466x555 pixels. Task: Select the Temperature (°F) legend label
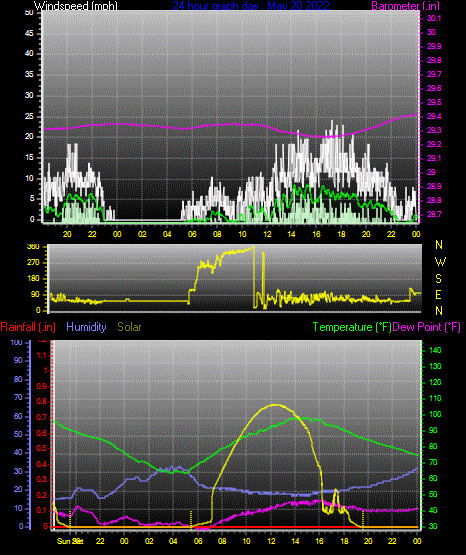tap(352, 327)
